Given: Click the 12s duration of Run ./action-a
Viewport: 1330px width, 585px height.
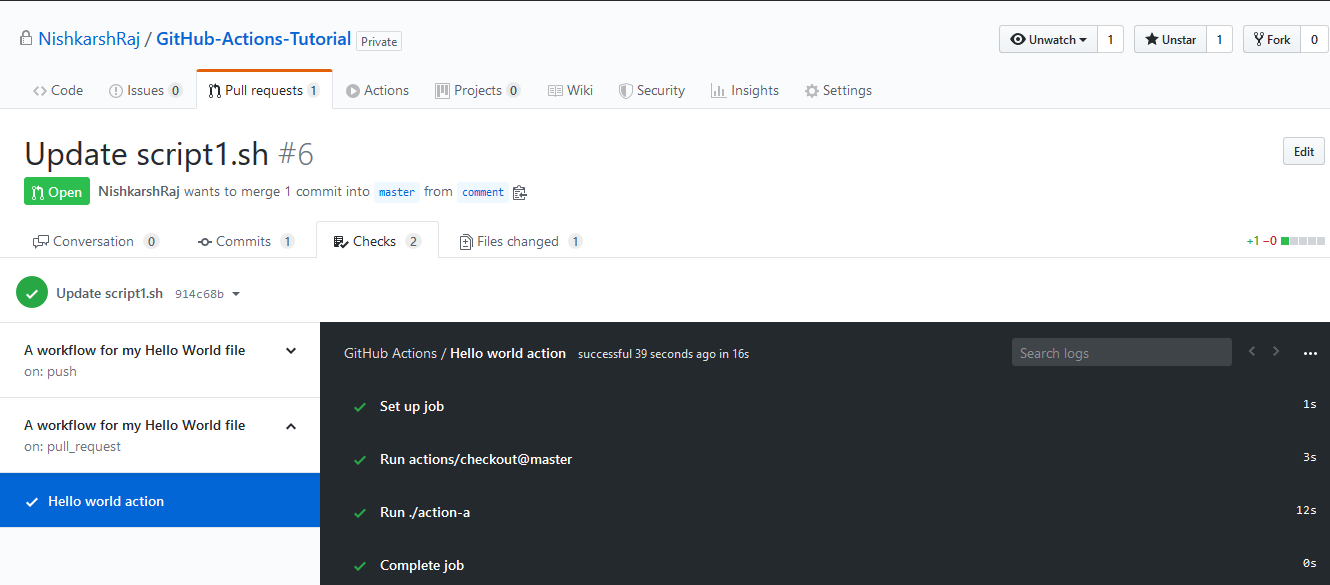Looking at the screenshot, I should click(1306, 510).
